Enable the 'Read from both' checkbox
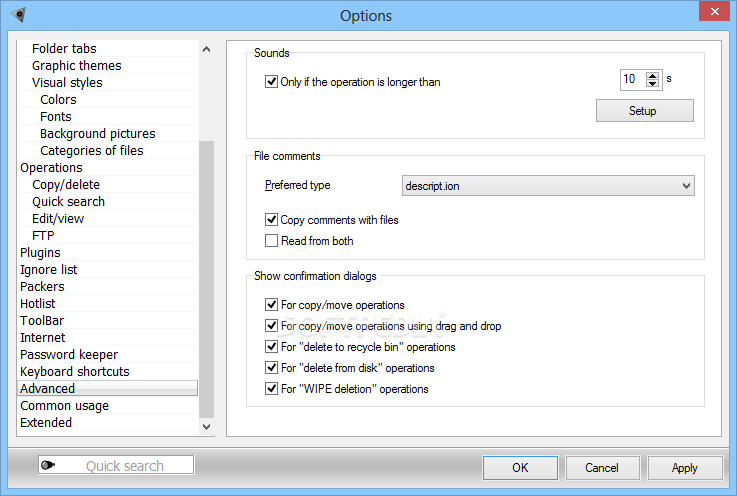This screenshot has width=737, height=496. (x=271, y=241)
